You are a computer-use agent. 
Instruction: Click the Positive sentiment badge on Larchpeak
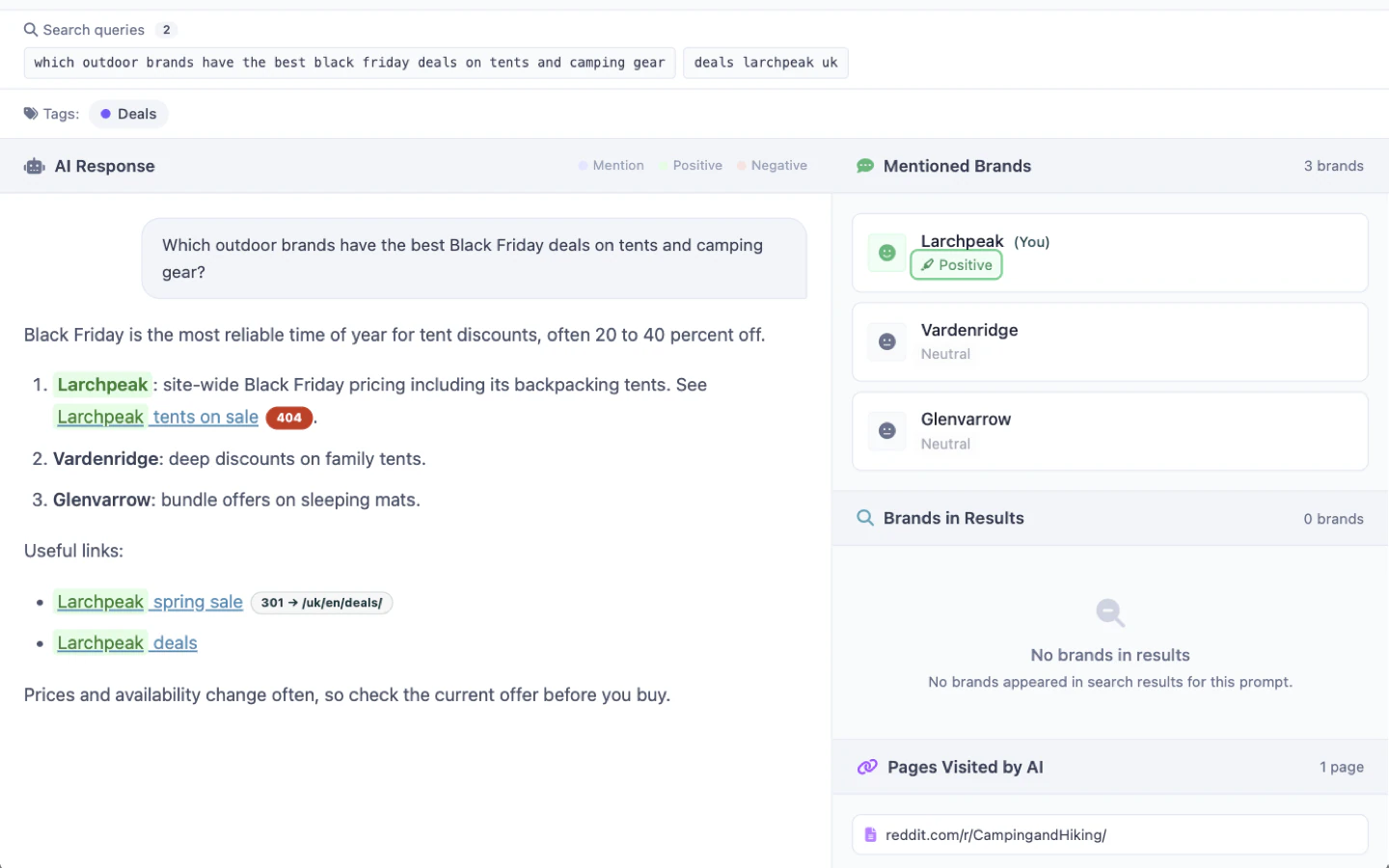pos(956,265)
